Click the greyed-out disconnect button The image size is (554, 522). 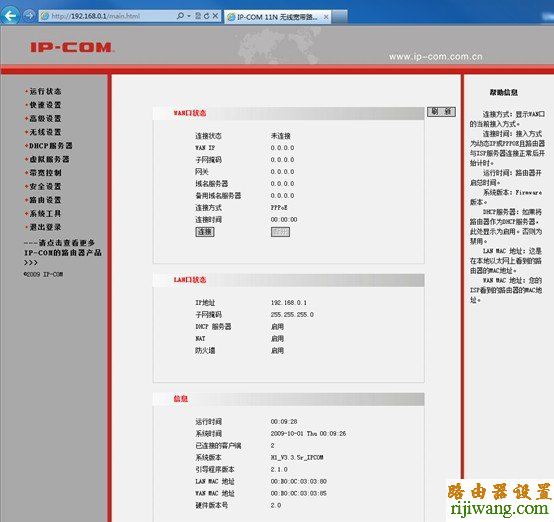coord(281,232)
